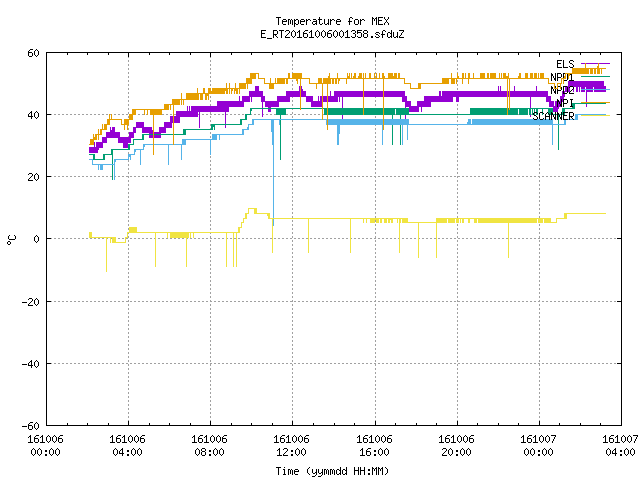Click the x-axis tick '161006 04:00'
Viewport: 640px width, 480px height.
point(127,446)
